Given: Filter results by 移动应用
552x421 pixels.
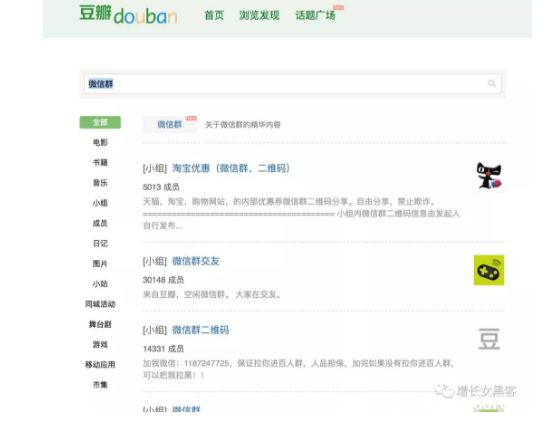Looking at the screenshot, I should (x=100, y=364).
